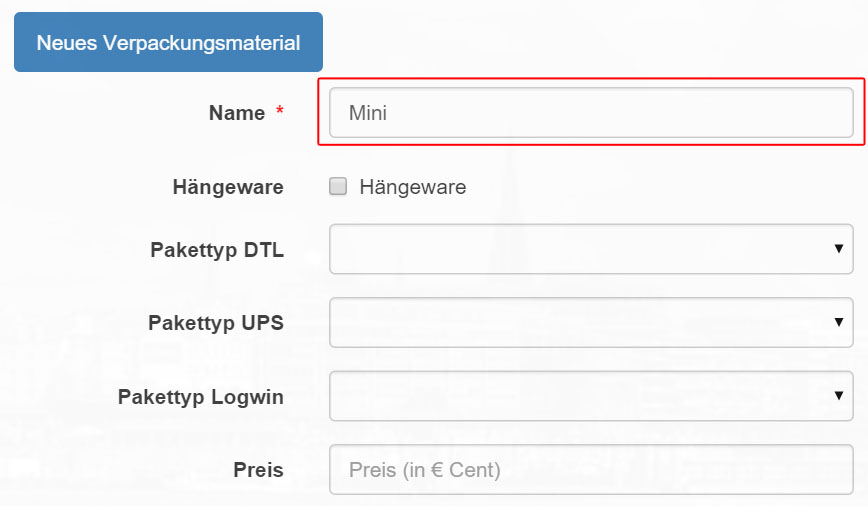Click the Neues Verpackungsmaterial button

tap(168, 42)
